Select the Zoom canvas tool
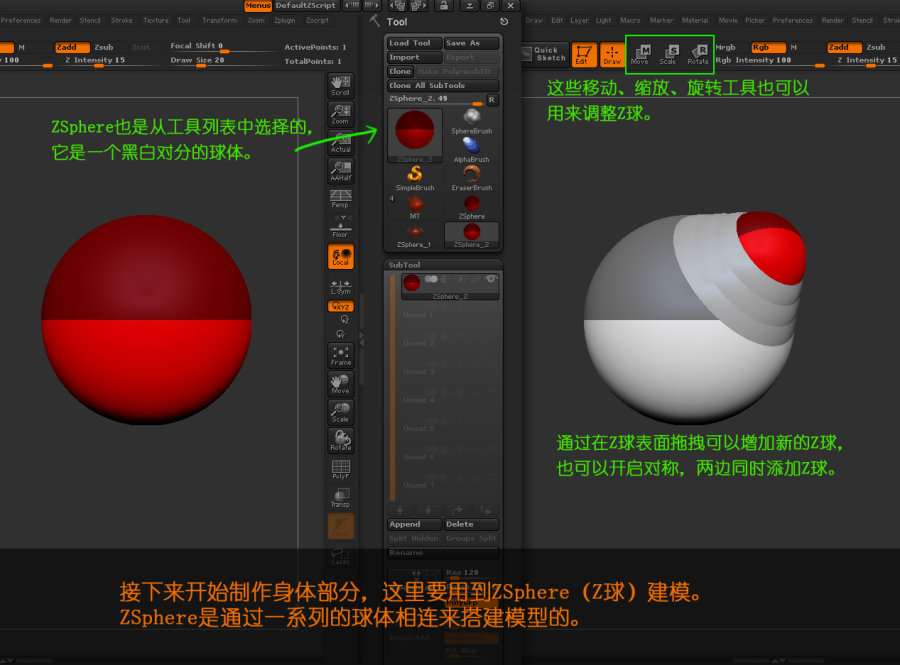900x665 pixels. (340, 114)
